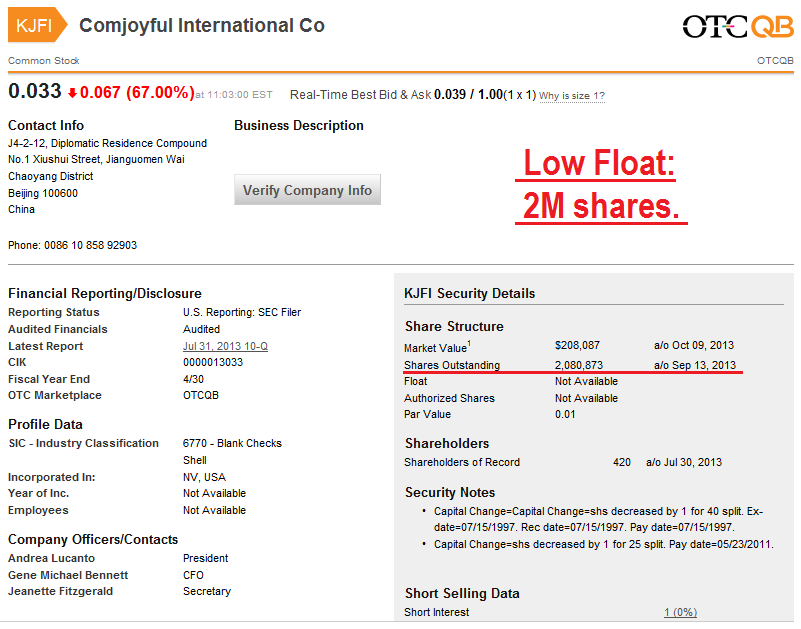The image size is (801, 629).
Task: Click President name Andrea Lucanto
Action: (x=51, y=558)
